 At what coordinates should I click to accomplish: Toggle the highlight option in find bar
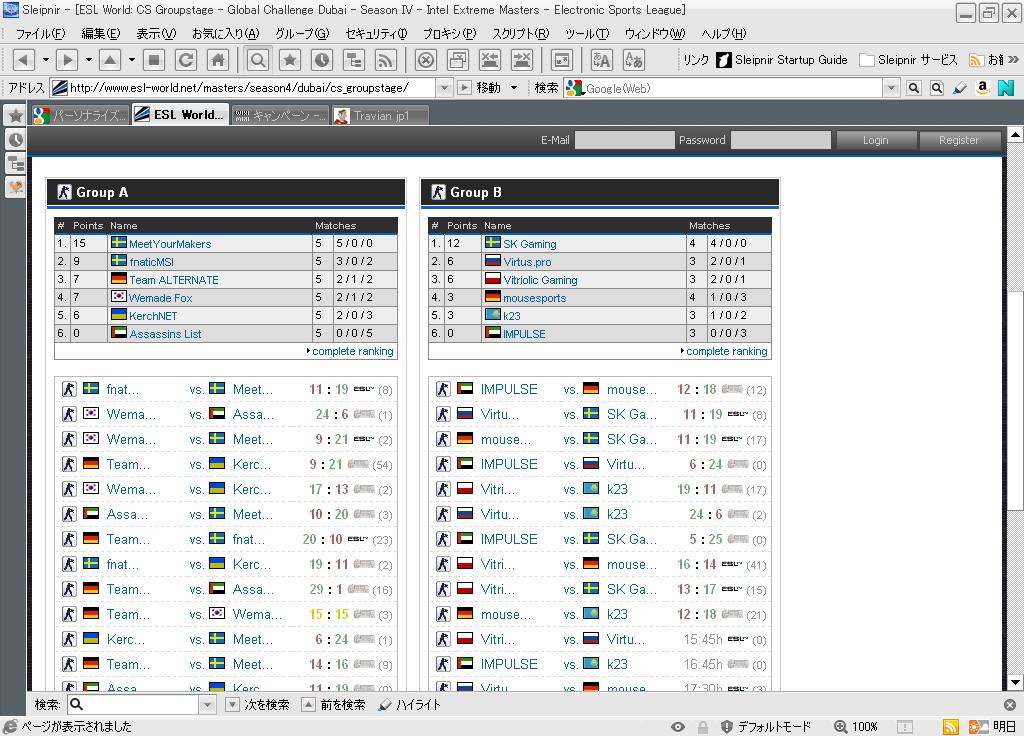pos(409,705)
